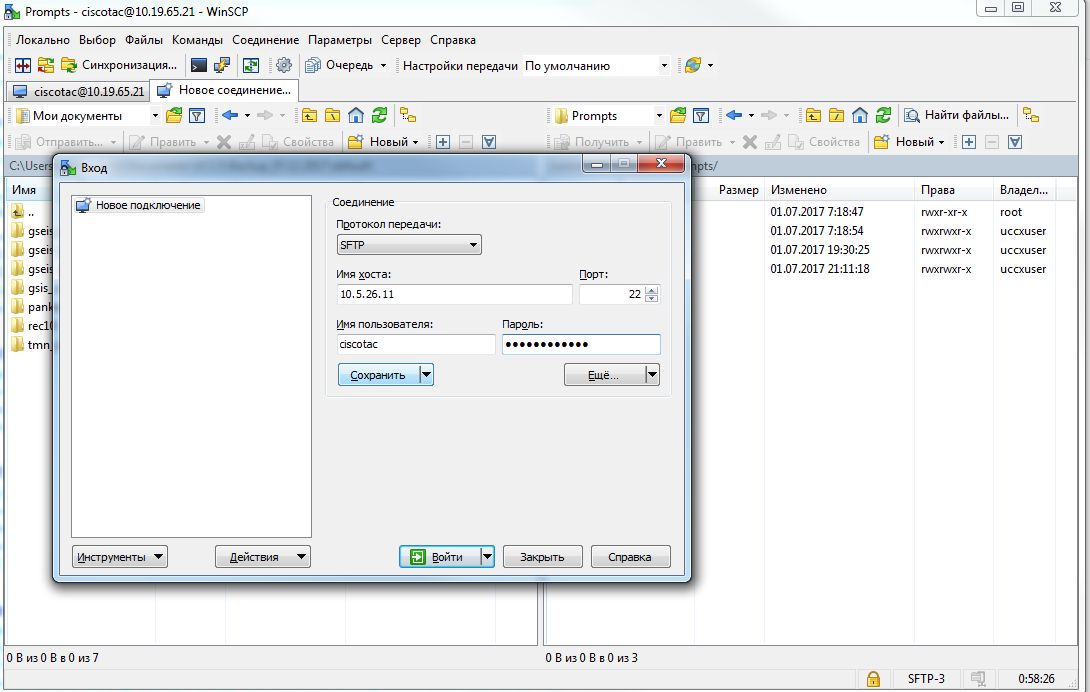
Task: Open the Параметры menu
Action: pyautogui.click(x=340, y=40)
